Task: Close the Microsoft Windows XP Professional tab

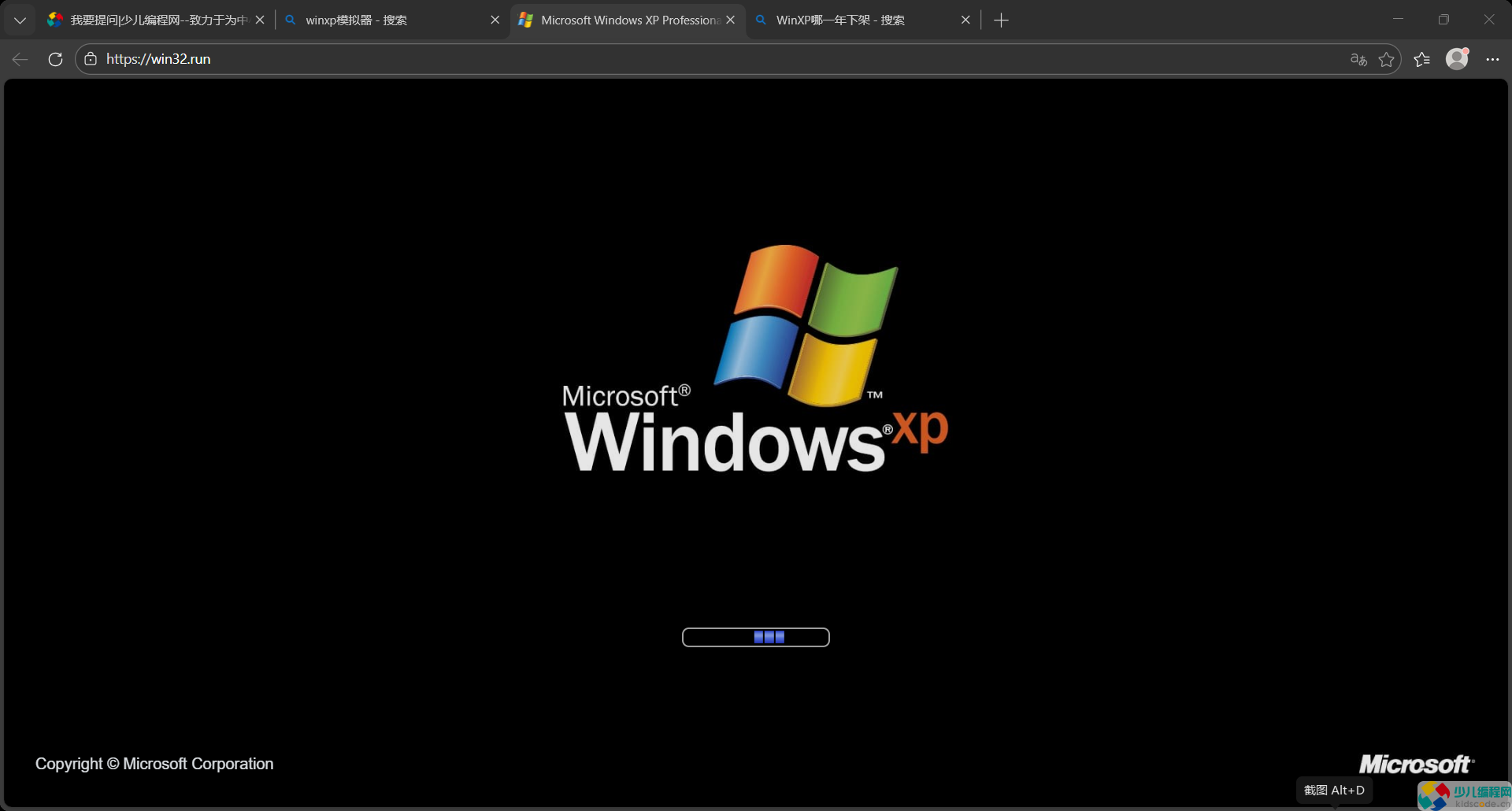Action: pyautogui.click(x=730, y=20)
